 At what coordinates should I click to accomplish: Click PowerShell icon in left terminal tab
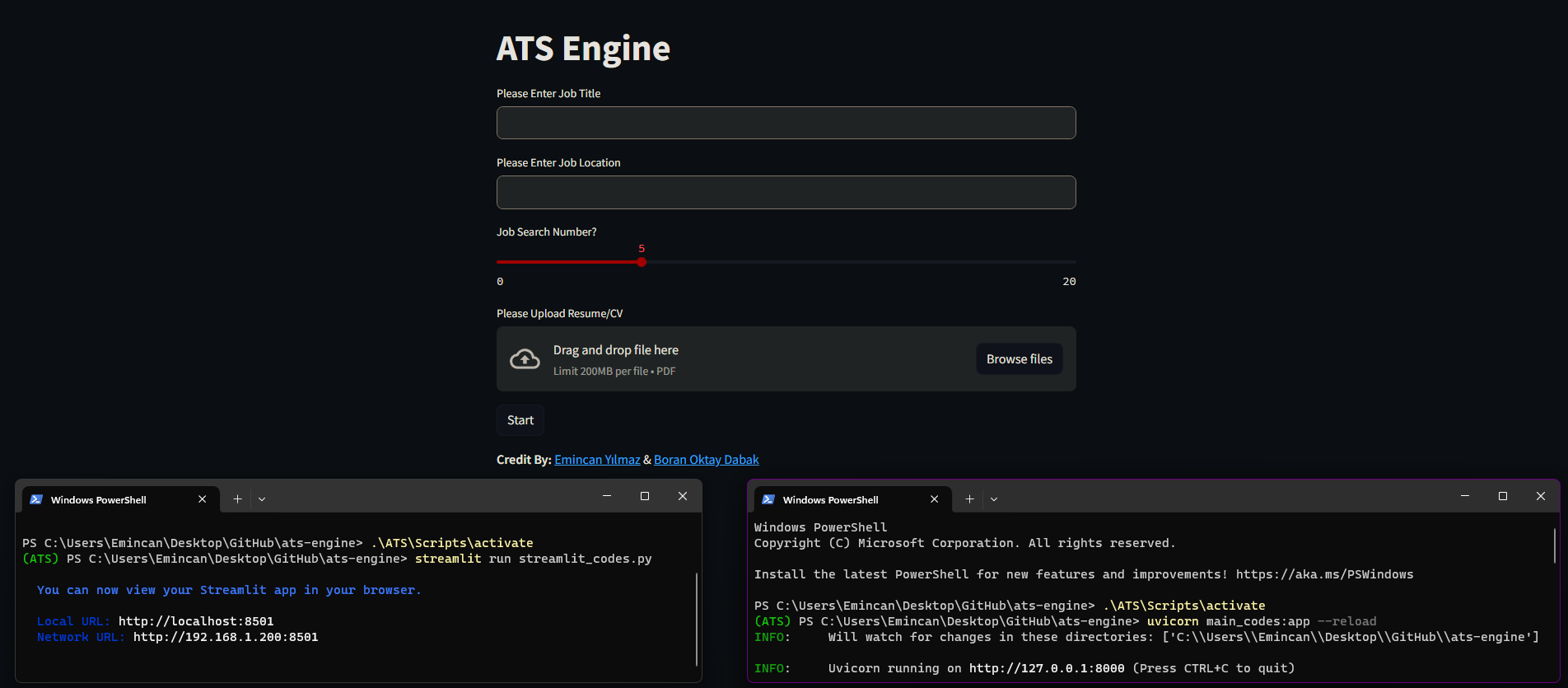click(x=36, y=499)
